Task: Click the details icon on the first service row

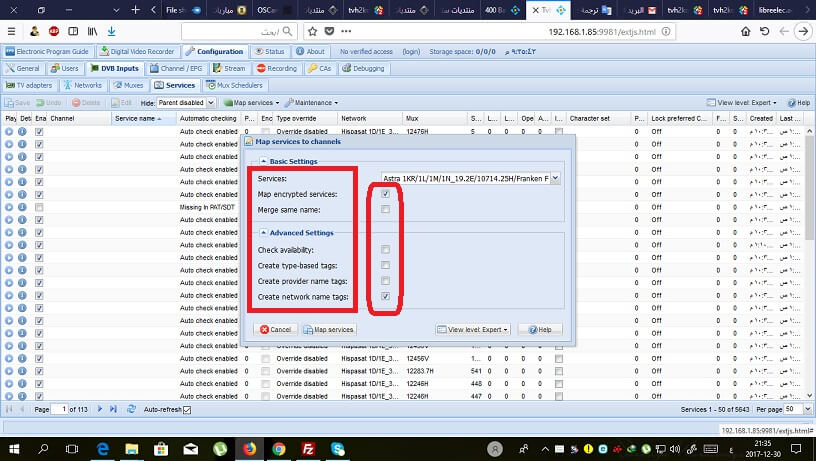Action: 24,131
